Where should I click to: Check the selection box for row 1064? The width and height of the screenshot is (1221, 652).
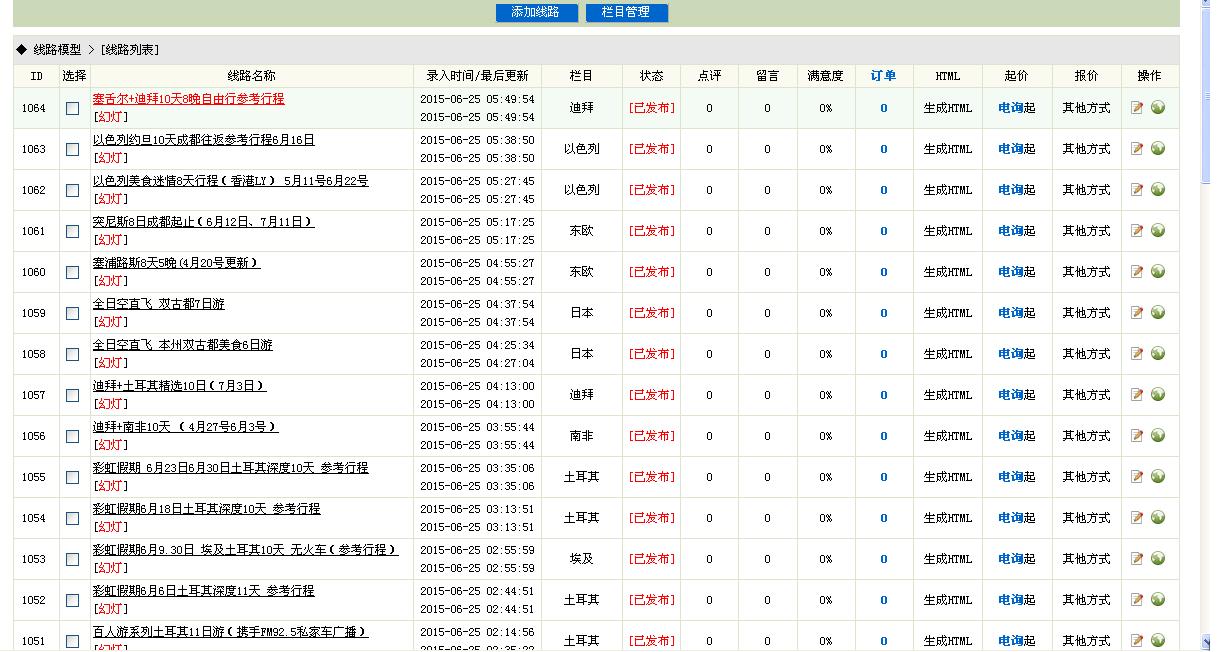pyautogui.click(x=72, y=108)
